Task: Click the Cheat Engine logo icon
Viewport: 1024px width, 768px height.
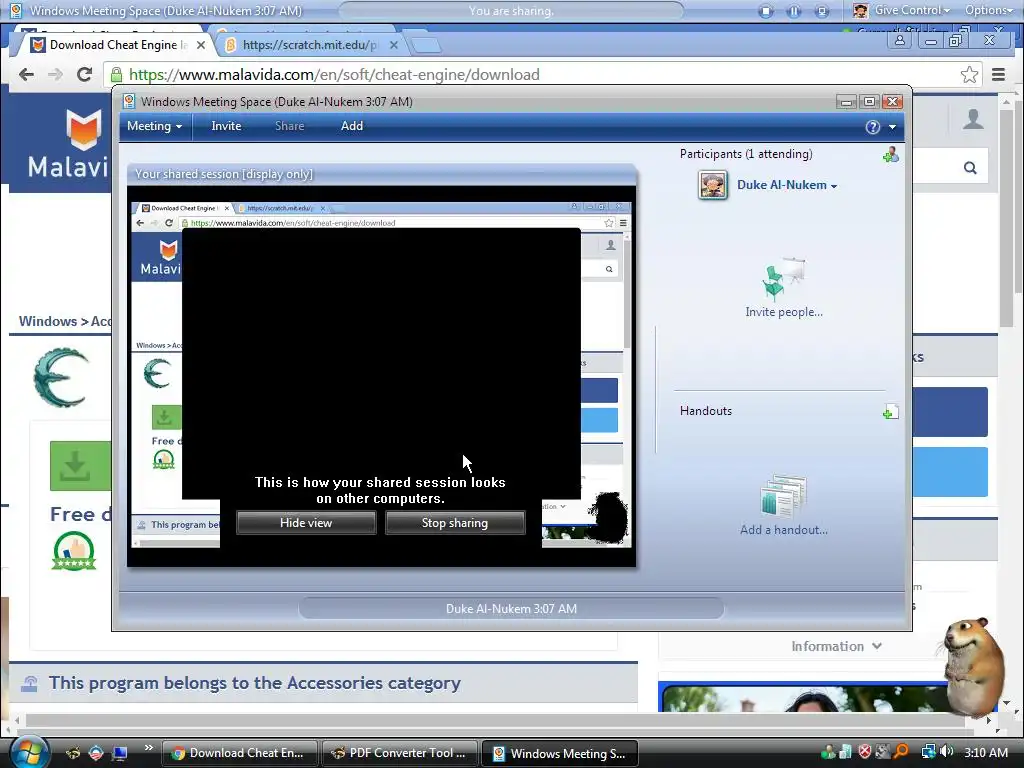Action: pos(61,377)
